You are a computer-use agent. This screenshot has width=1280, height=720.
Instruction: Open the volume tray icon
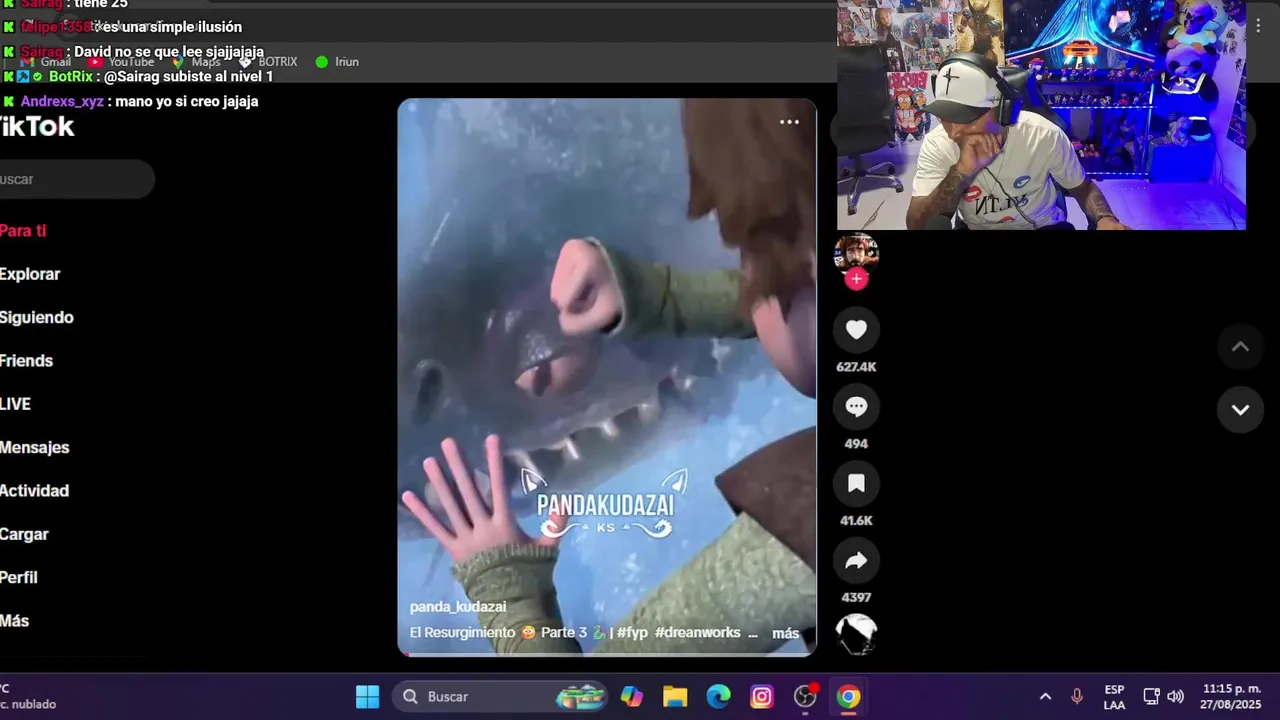point(1176,696)
